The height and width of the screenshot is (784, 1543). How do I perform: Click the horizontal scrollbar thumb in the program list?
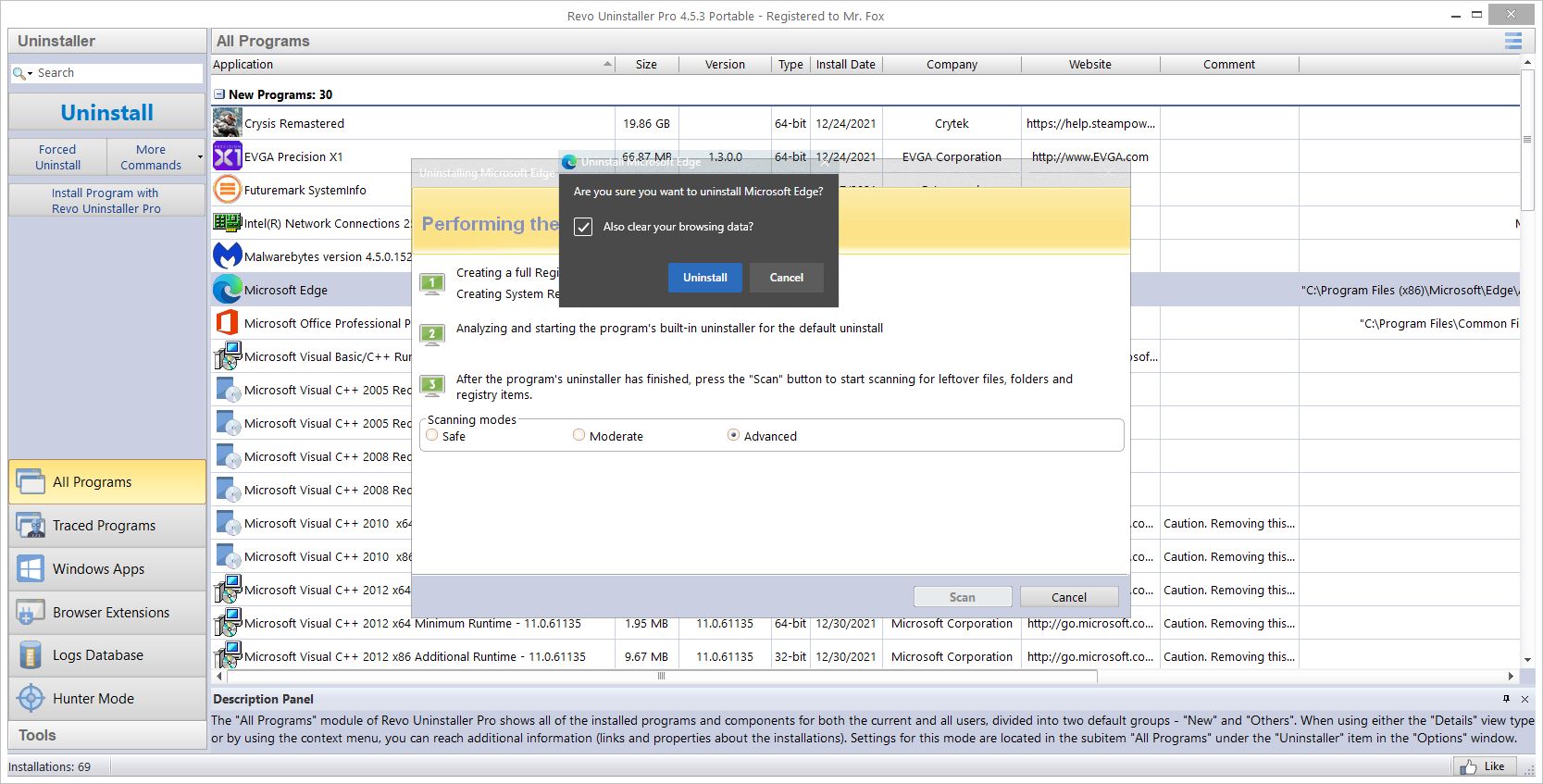tap(661, 677)
